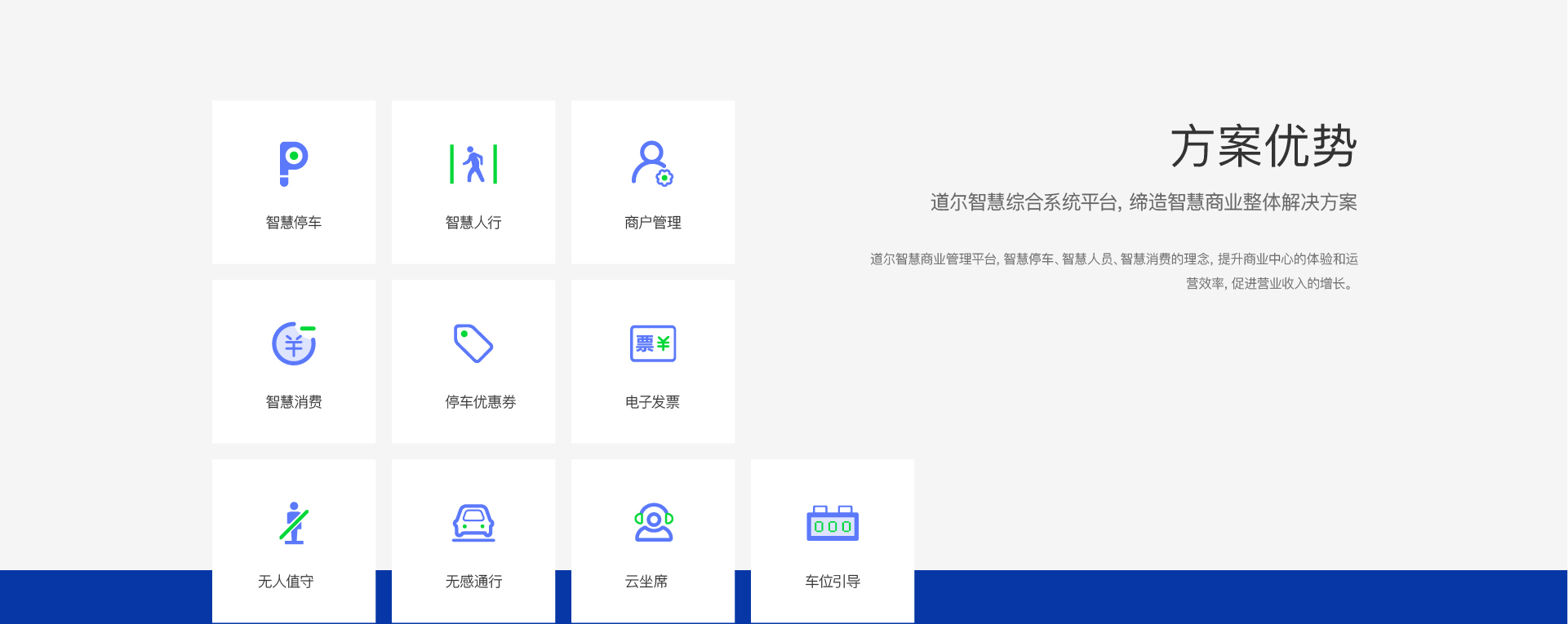The height and width of the screenshot is (624, 1568).
Task: Click the price tag icon for 停车优惠券
Action: tap(473, 343)
